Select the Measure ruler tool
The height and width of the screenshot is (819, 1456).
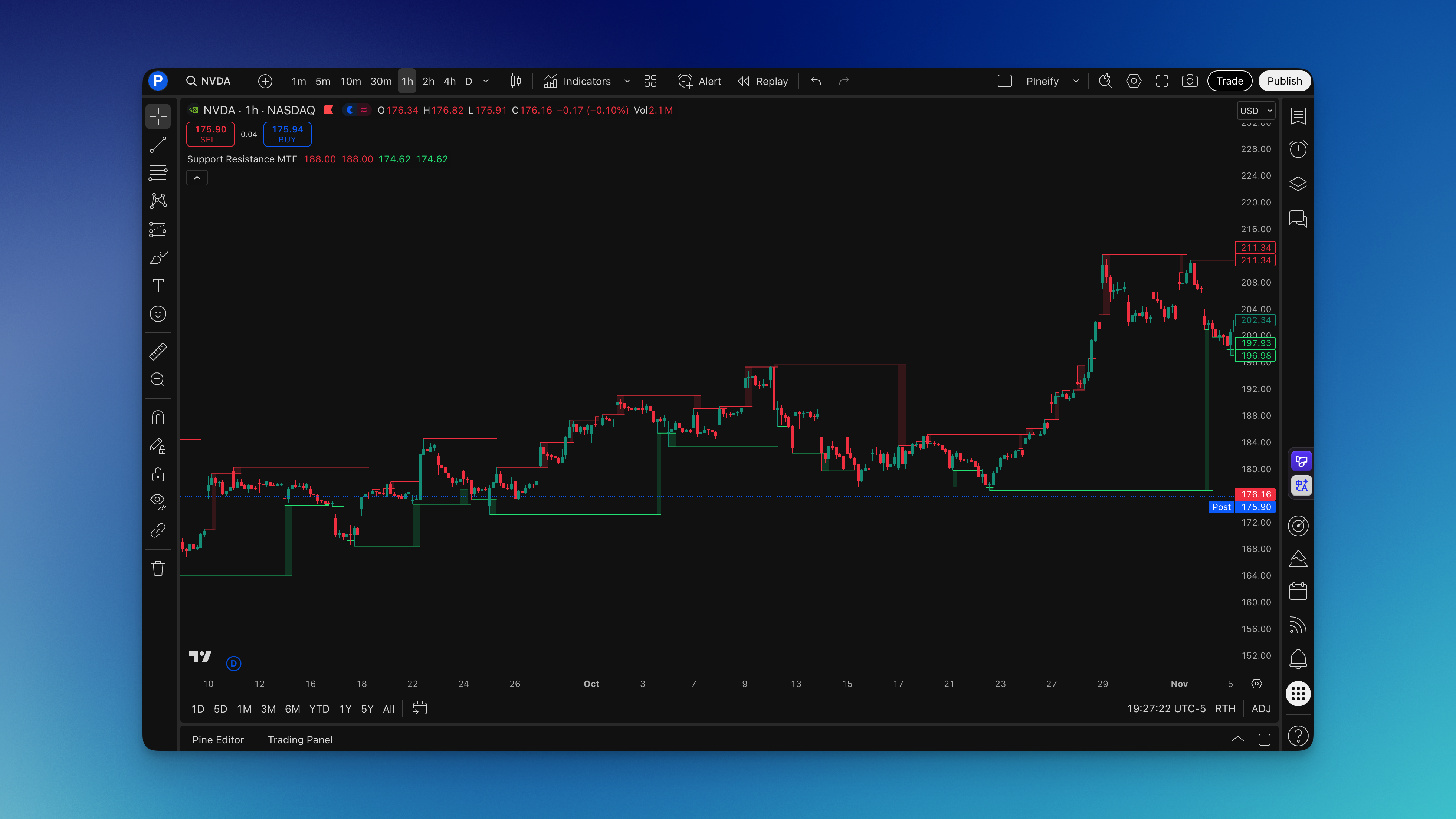[x=158, y=351]
